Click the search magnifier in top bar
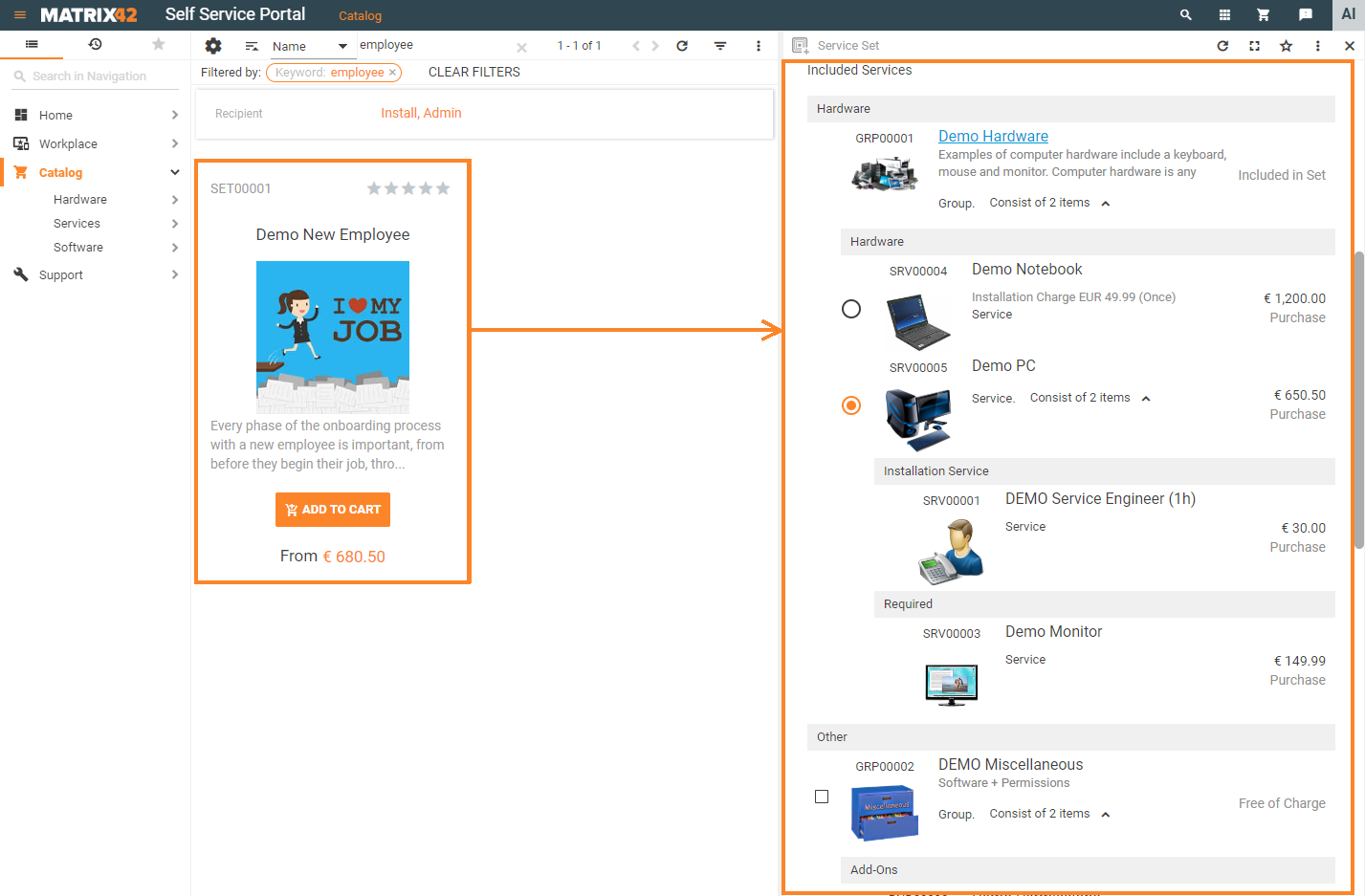The height and width of the screenshot is (896, 1365). 1185,15
